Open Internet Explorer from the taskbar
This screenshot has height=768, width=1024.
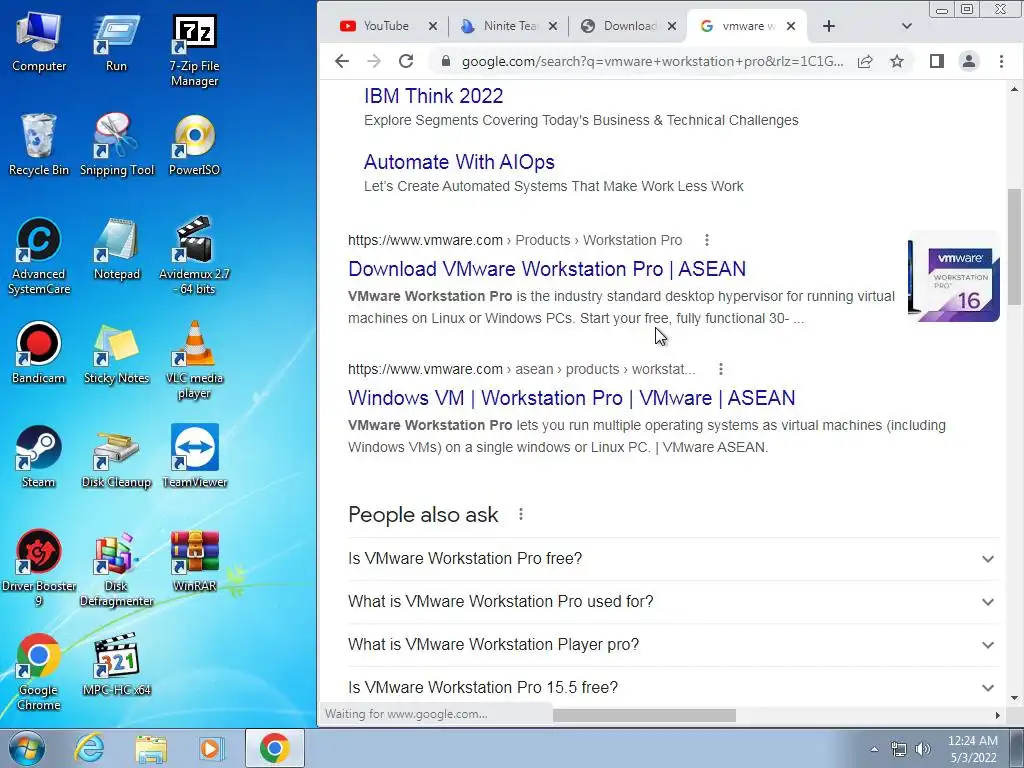(x=89, y=748)
